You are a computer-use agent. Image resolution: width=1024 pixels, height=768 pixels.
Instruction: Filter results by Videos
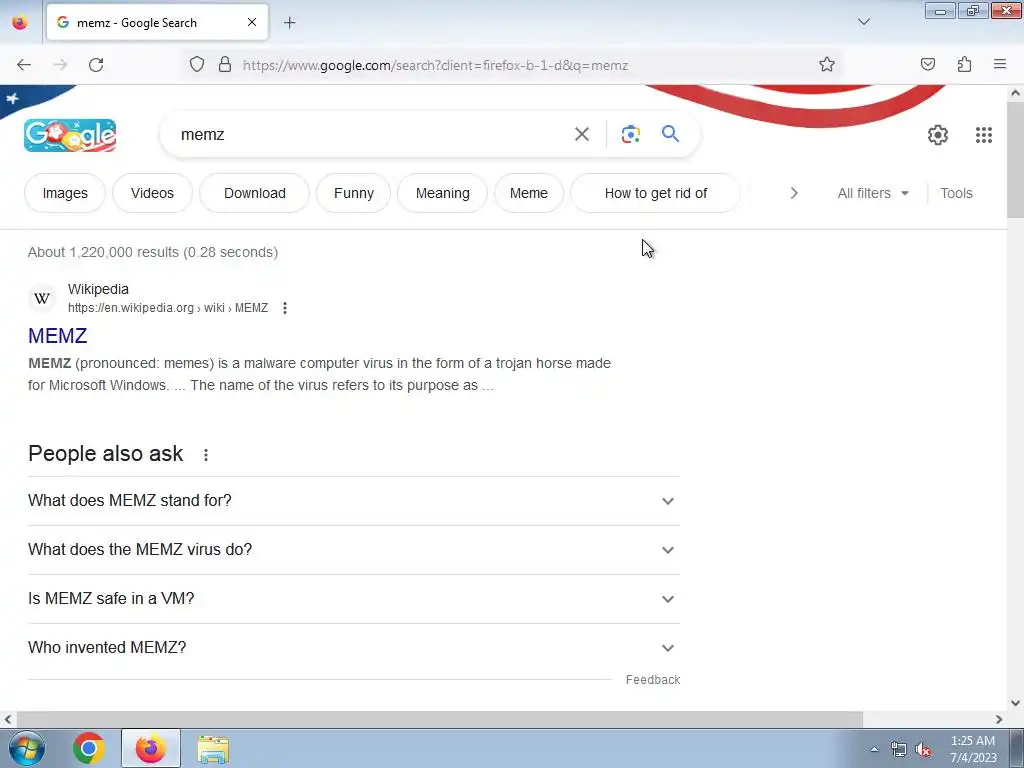pyautogui.click(x=152, y=193)
